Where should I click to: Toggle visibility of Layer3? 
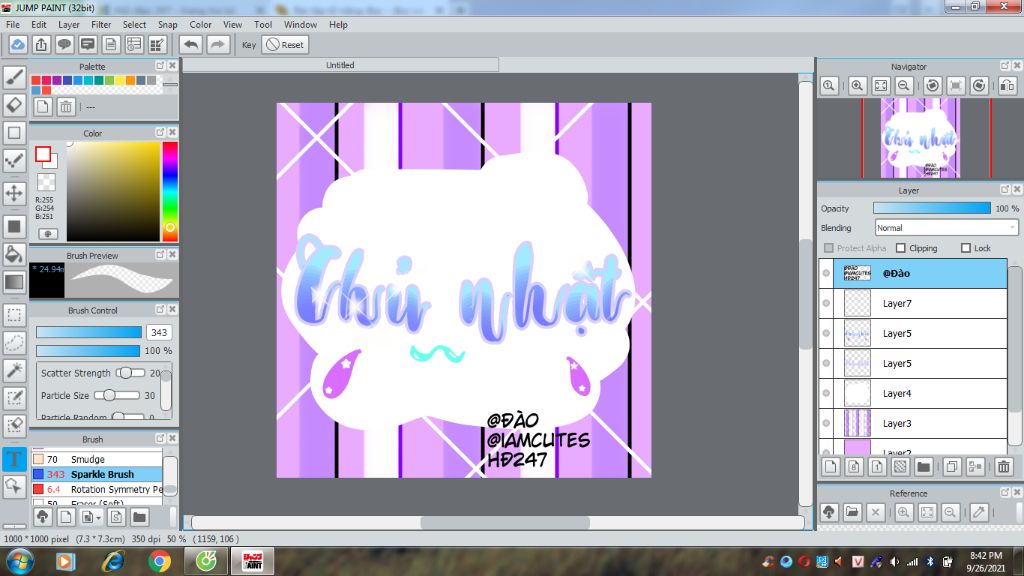826,423
